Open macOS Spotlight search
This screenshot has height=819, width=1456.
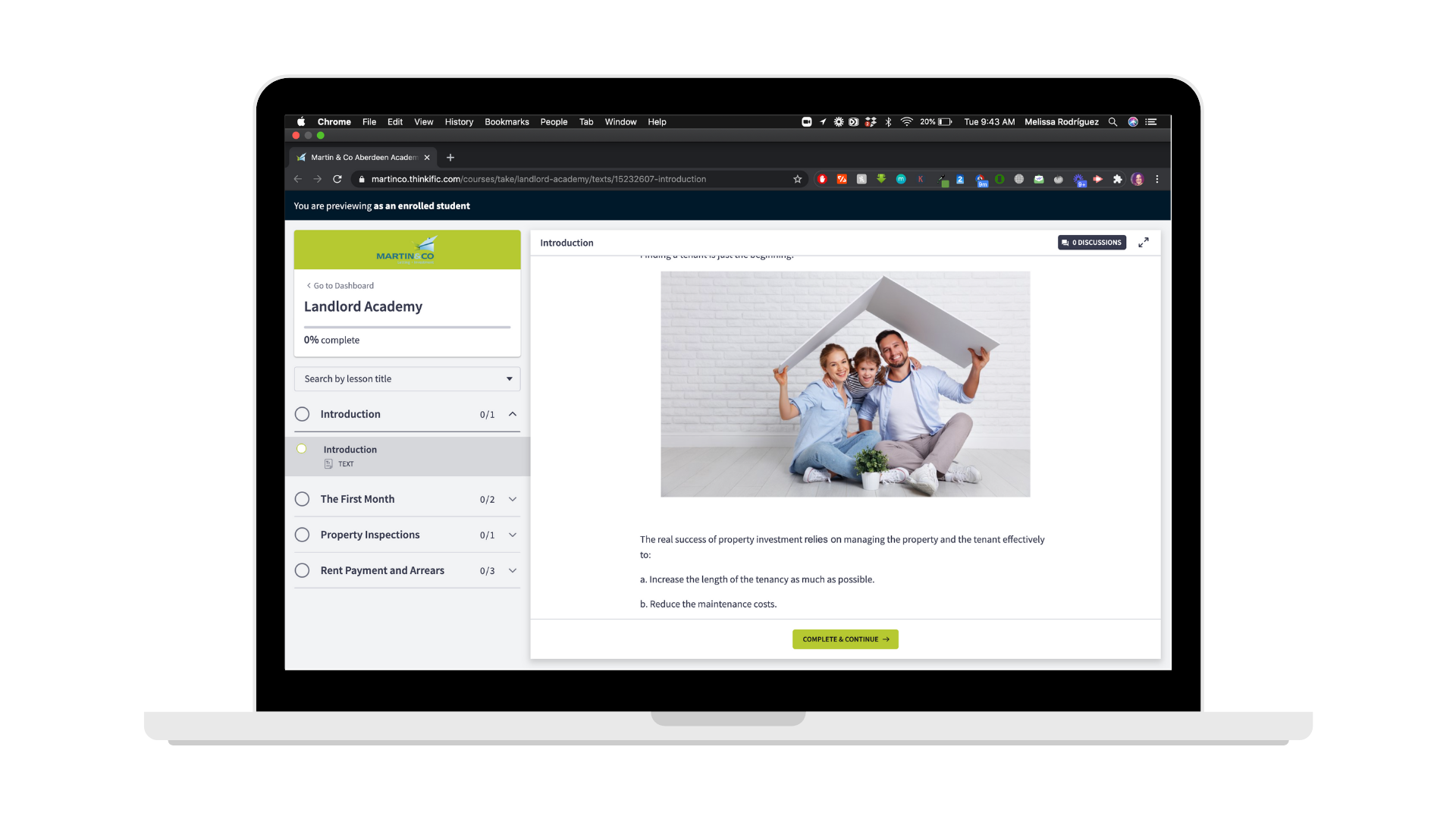[1112, 122]
